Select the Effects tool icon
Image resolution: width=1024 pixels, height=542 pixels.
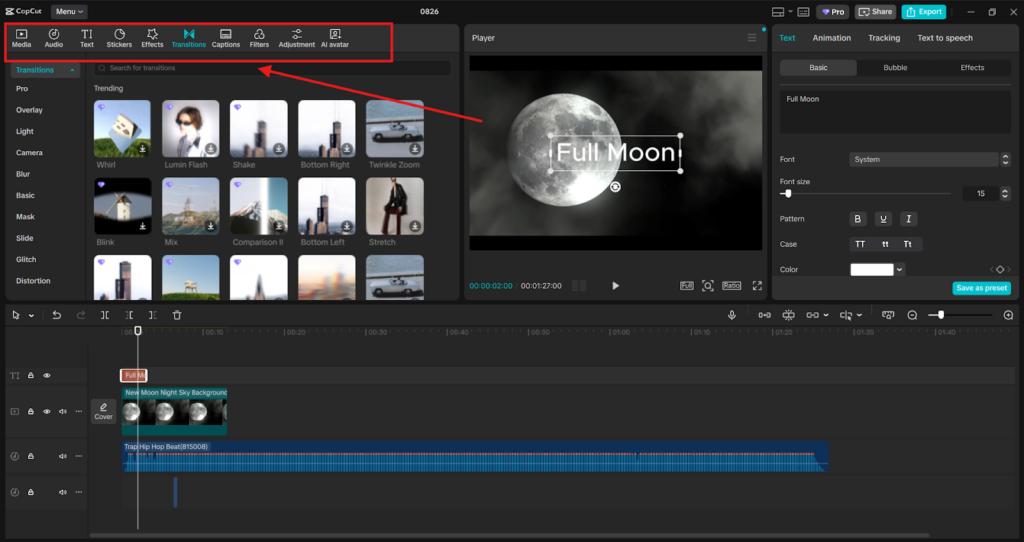coord(152,38)
